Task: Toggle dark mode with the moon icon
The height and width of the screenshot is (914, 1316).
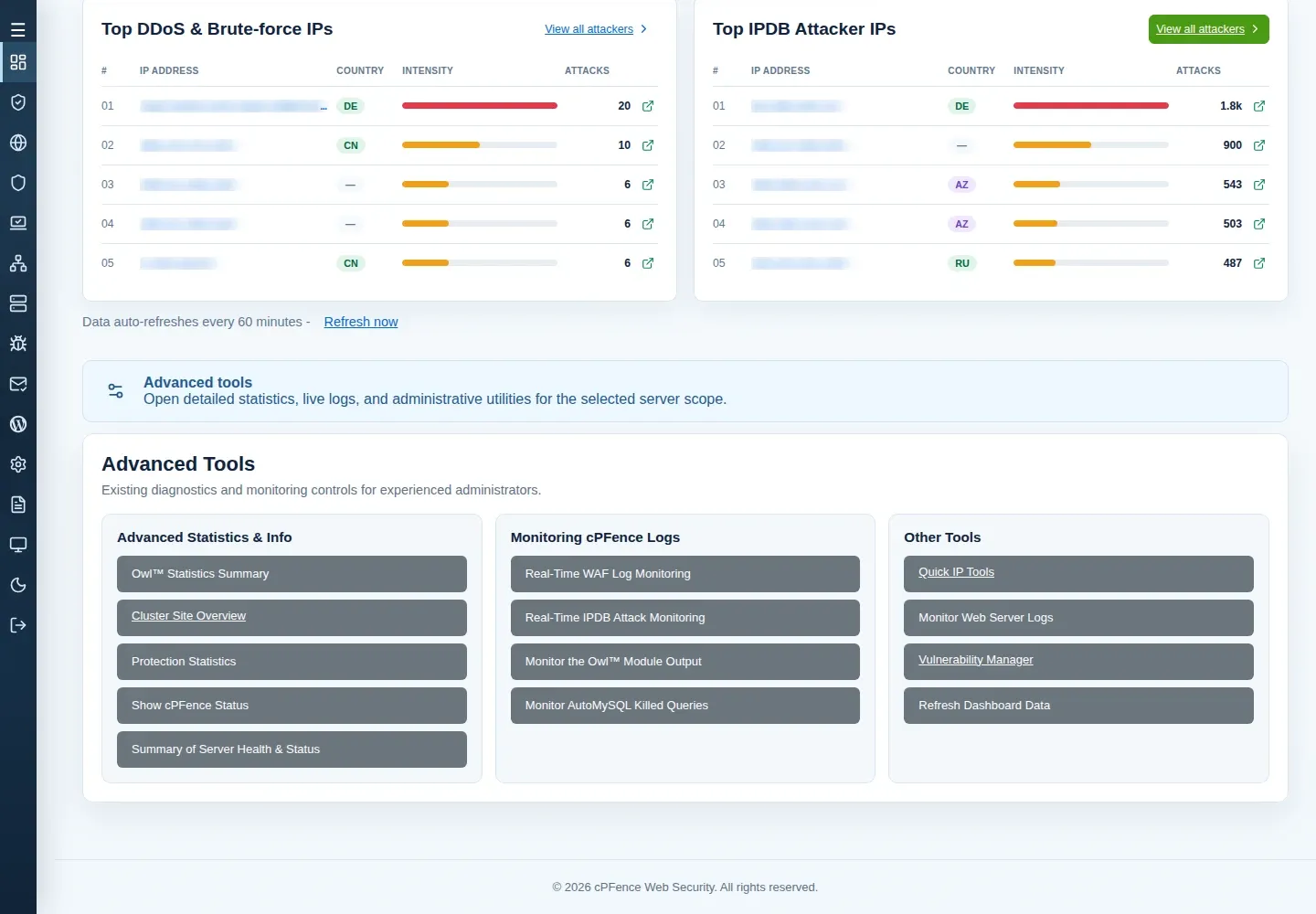Action: 17,585
